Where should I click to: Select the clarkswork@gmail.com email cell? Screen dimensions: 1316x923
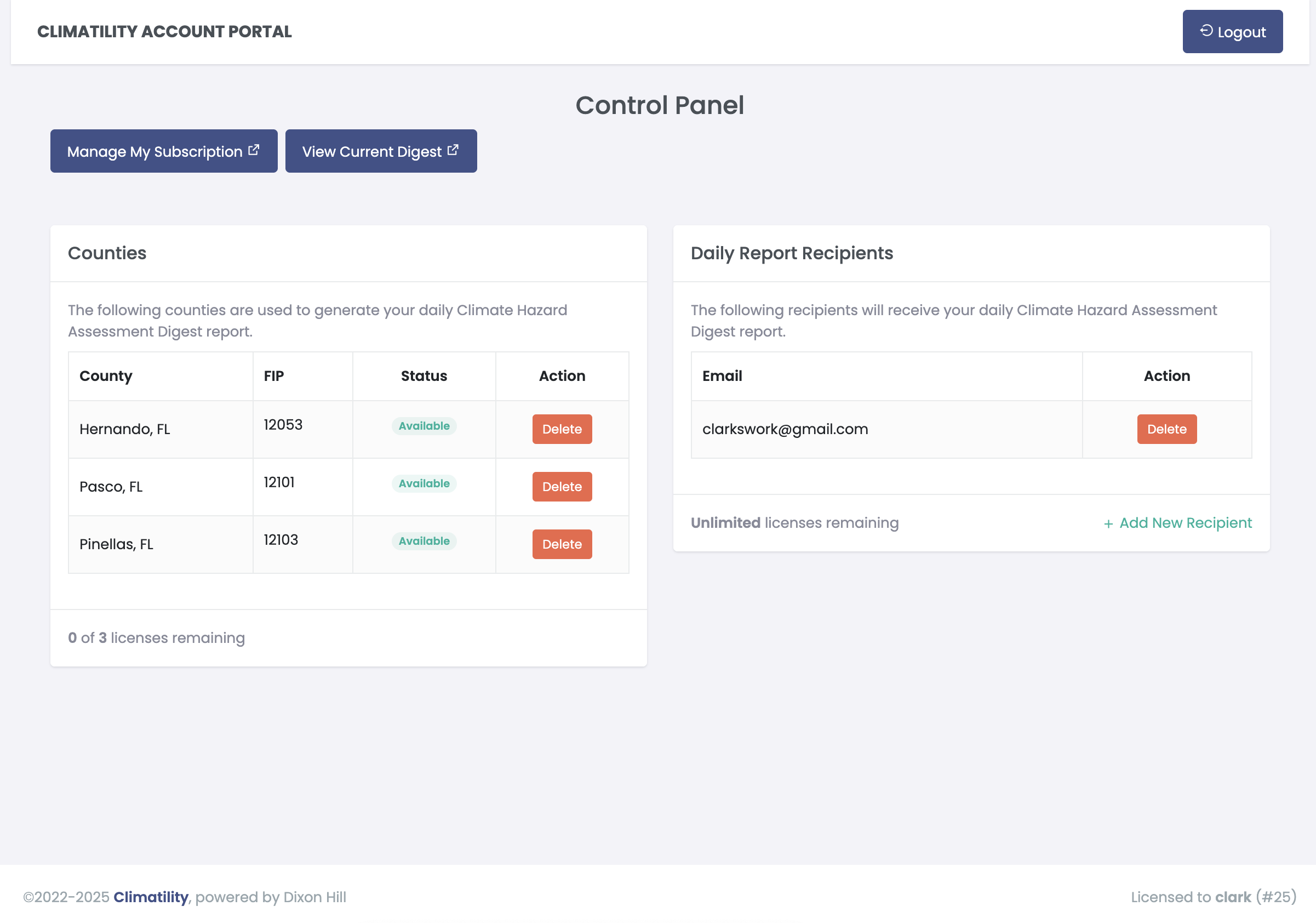click(x=785, y=429)
